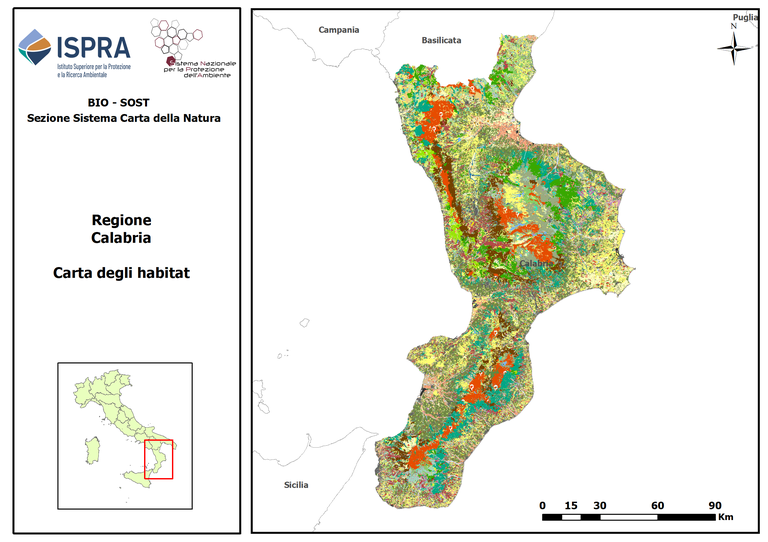The image size is (768, 542).
Task: Click Sardinia island in the inset map
Action: [92, 449]
